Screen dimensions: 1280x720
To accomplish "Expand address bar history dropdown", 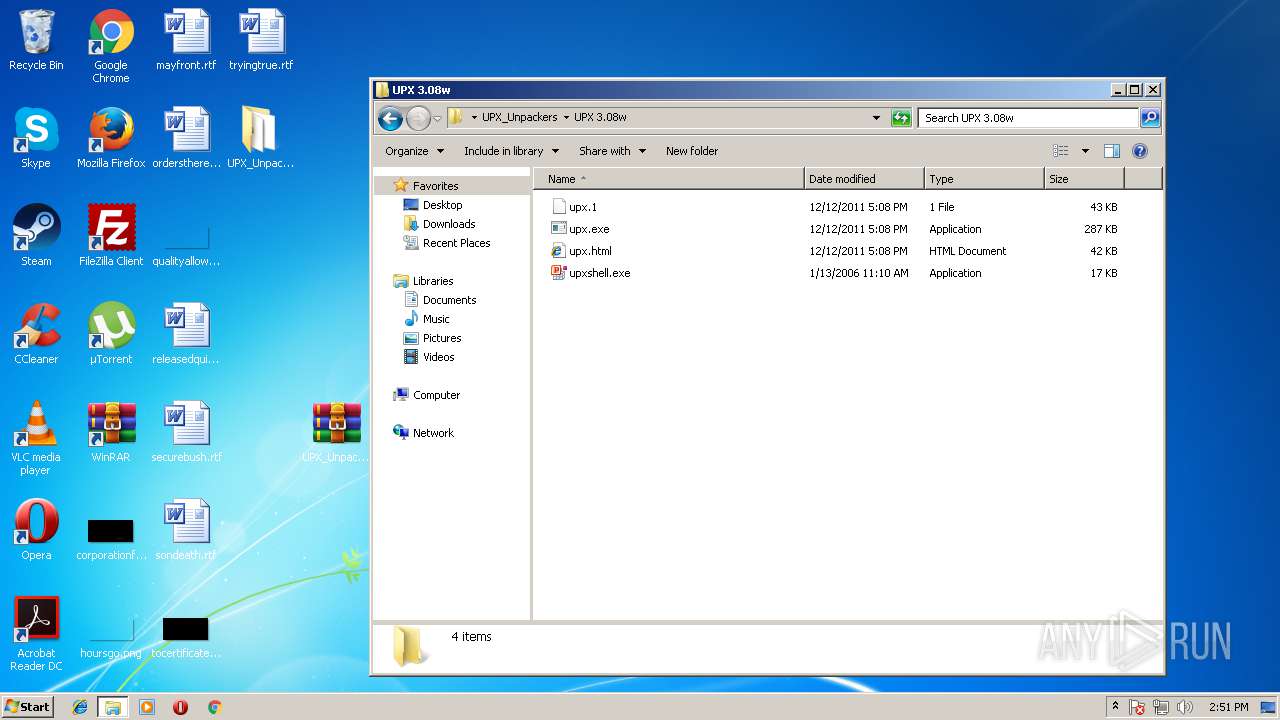I will point(876,118).
